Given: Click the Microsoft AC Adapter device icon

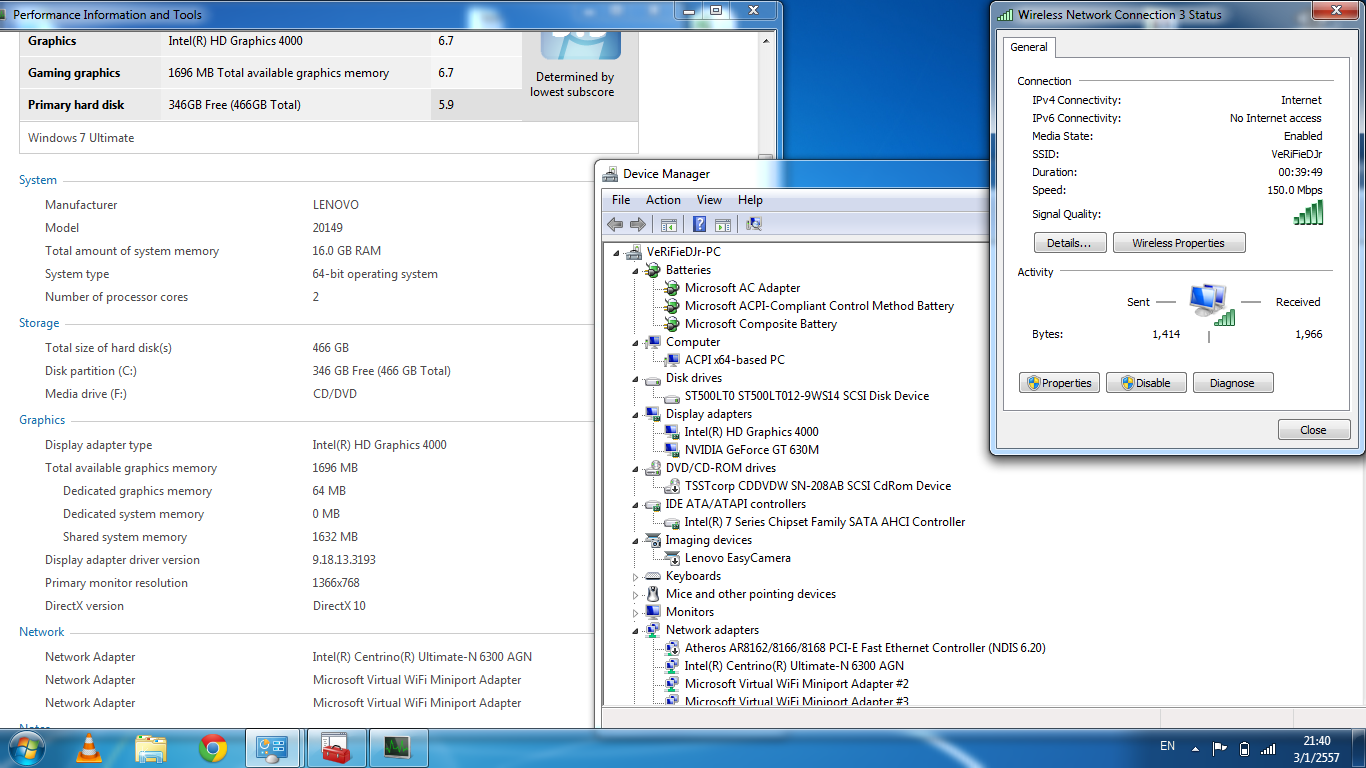Looking at the screenshot, I should 672,288.
